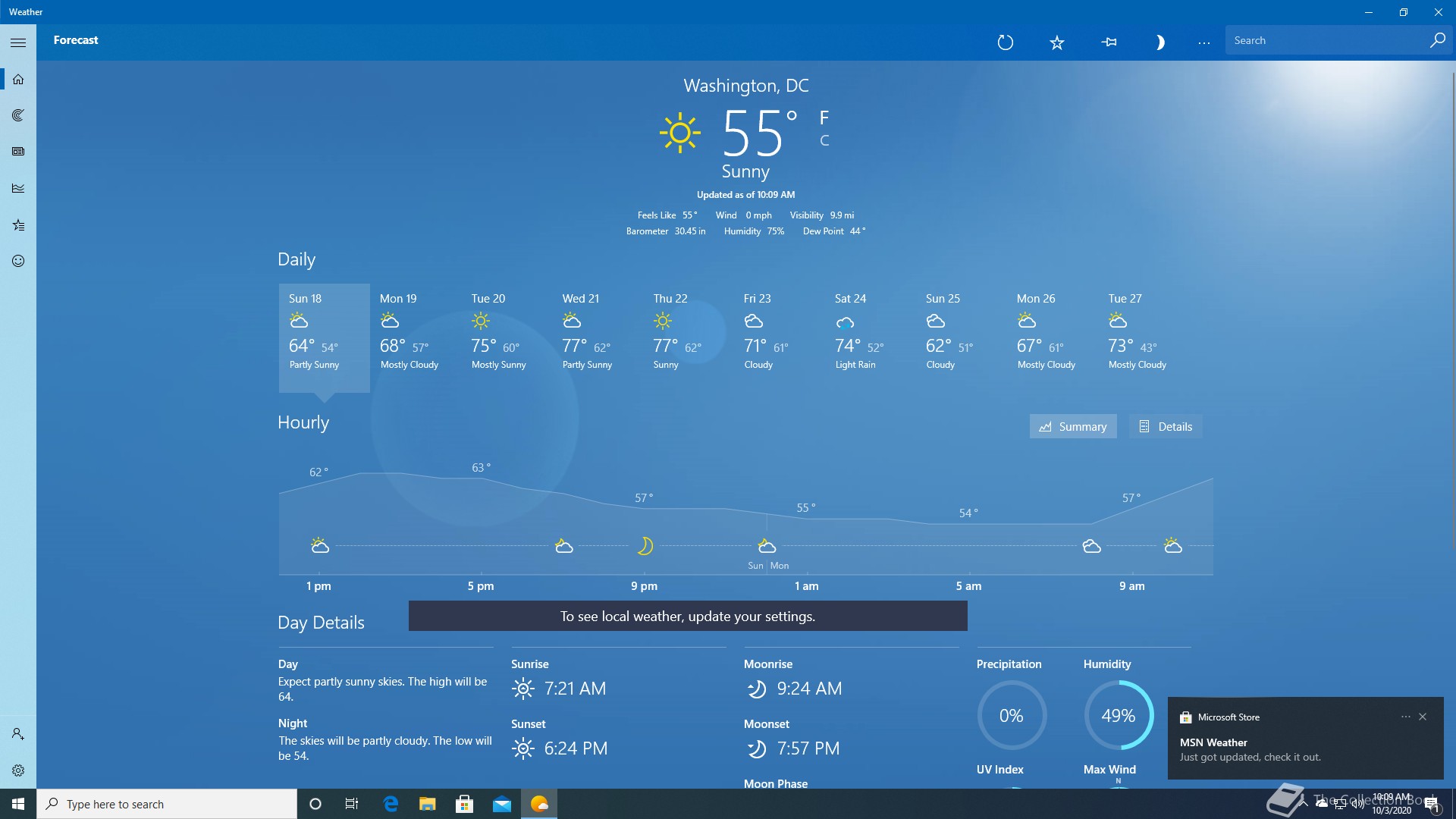The height and width of the screenshot is (819, 1456).
Task: Click the Updated as of 10:09 AM text
Action: pos(746,195)
